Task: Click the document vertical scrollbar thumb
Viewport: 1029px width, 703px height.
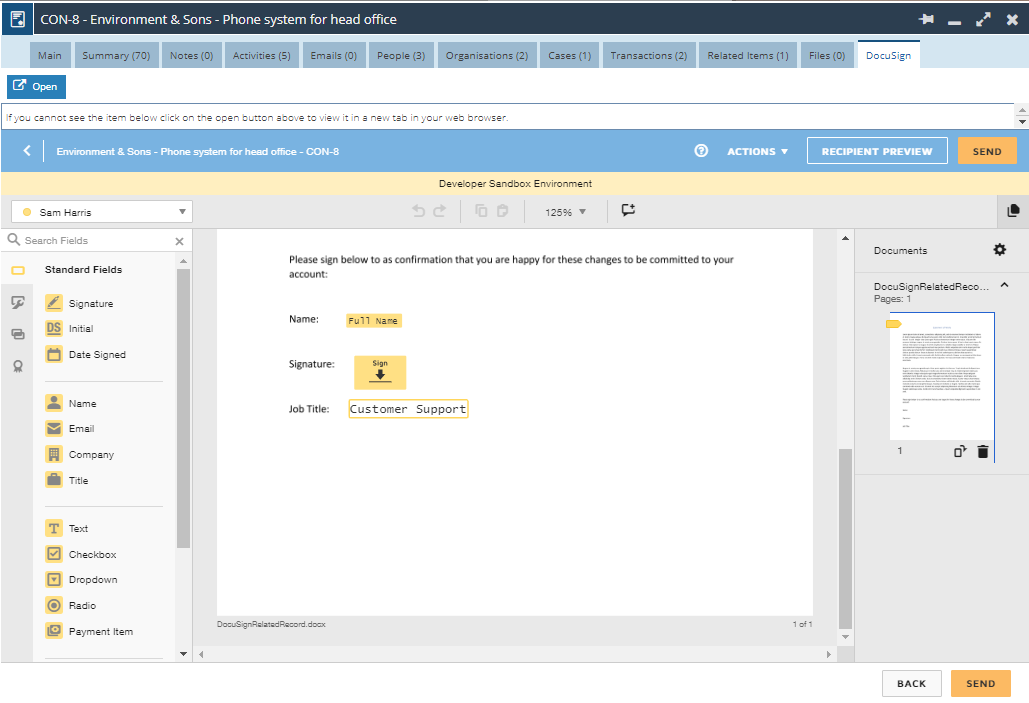Action: point(845,538)
